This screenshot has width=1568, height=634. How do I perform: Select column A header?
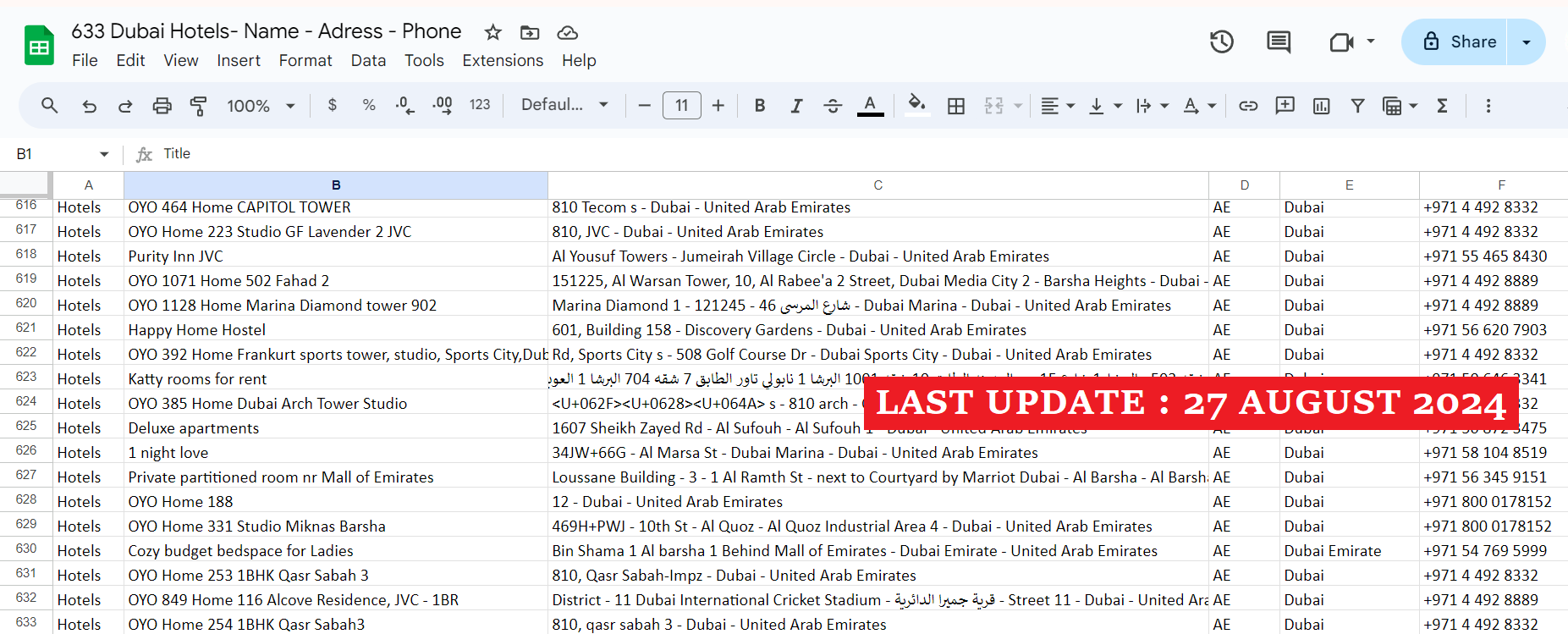click(89, 185)
